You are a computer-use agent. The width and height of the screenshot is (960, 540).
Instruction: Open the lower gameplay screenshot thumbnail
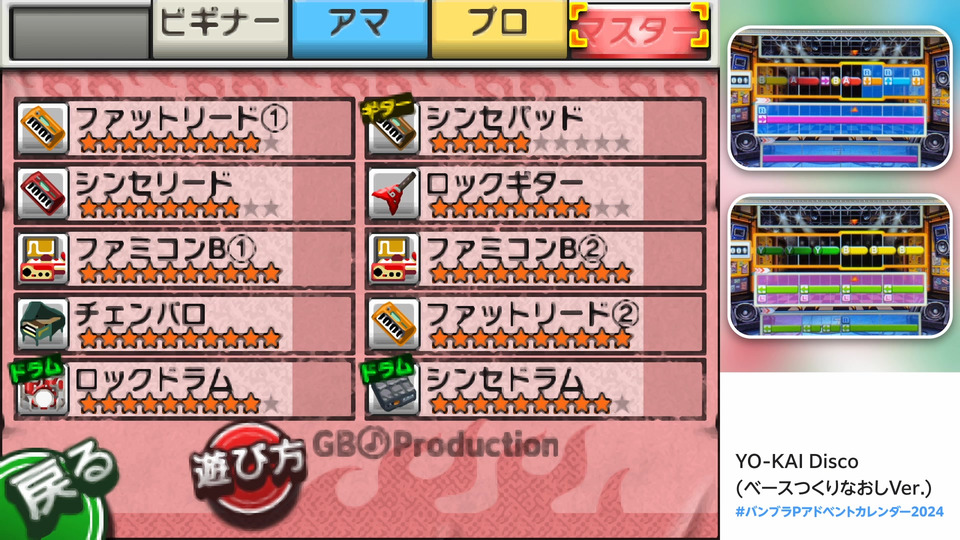coord(839,266)
